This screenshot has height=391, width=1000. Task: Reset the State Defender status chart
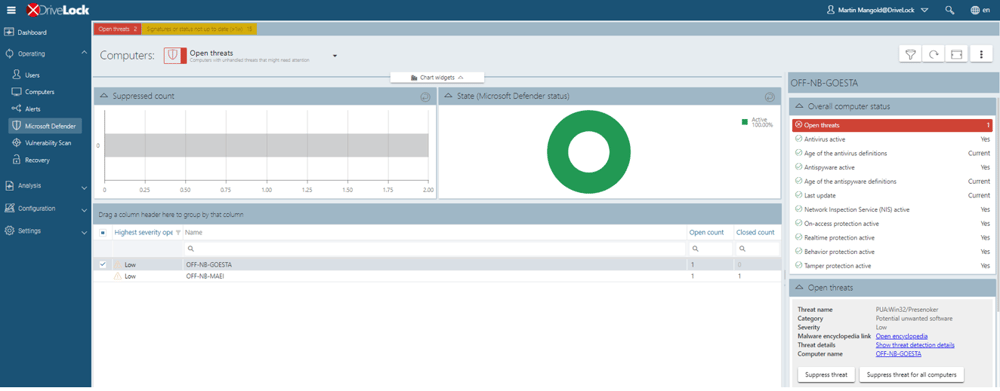(x=769, y=96)
